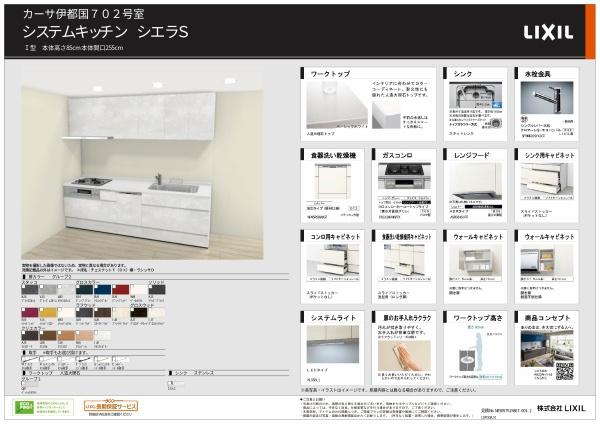Open the システムライト LED image
Image resolution: width=600 pixels, height=424 pixels.
click(333, 344)
